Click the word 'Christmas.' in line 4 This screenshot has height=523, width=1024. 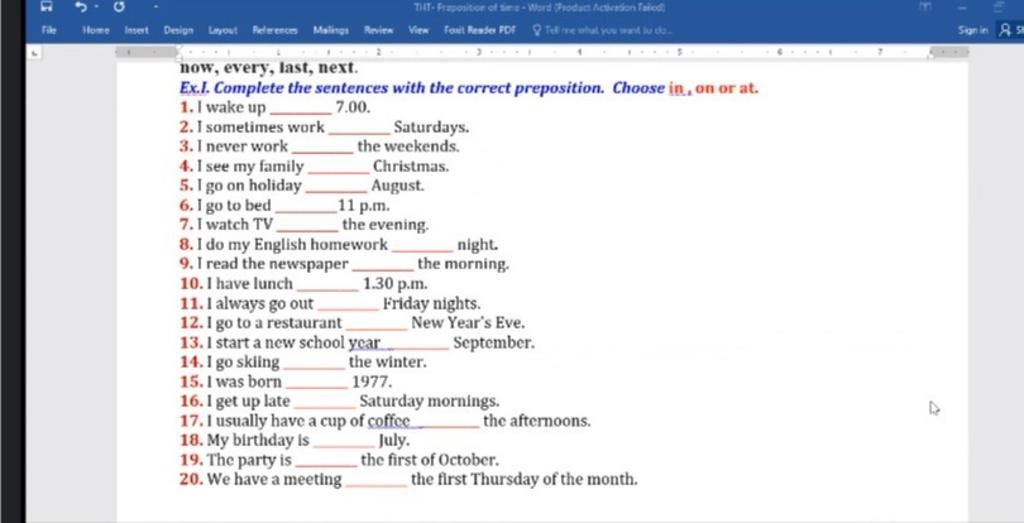coord(411,166)
